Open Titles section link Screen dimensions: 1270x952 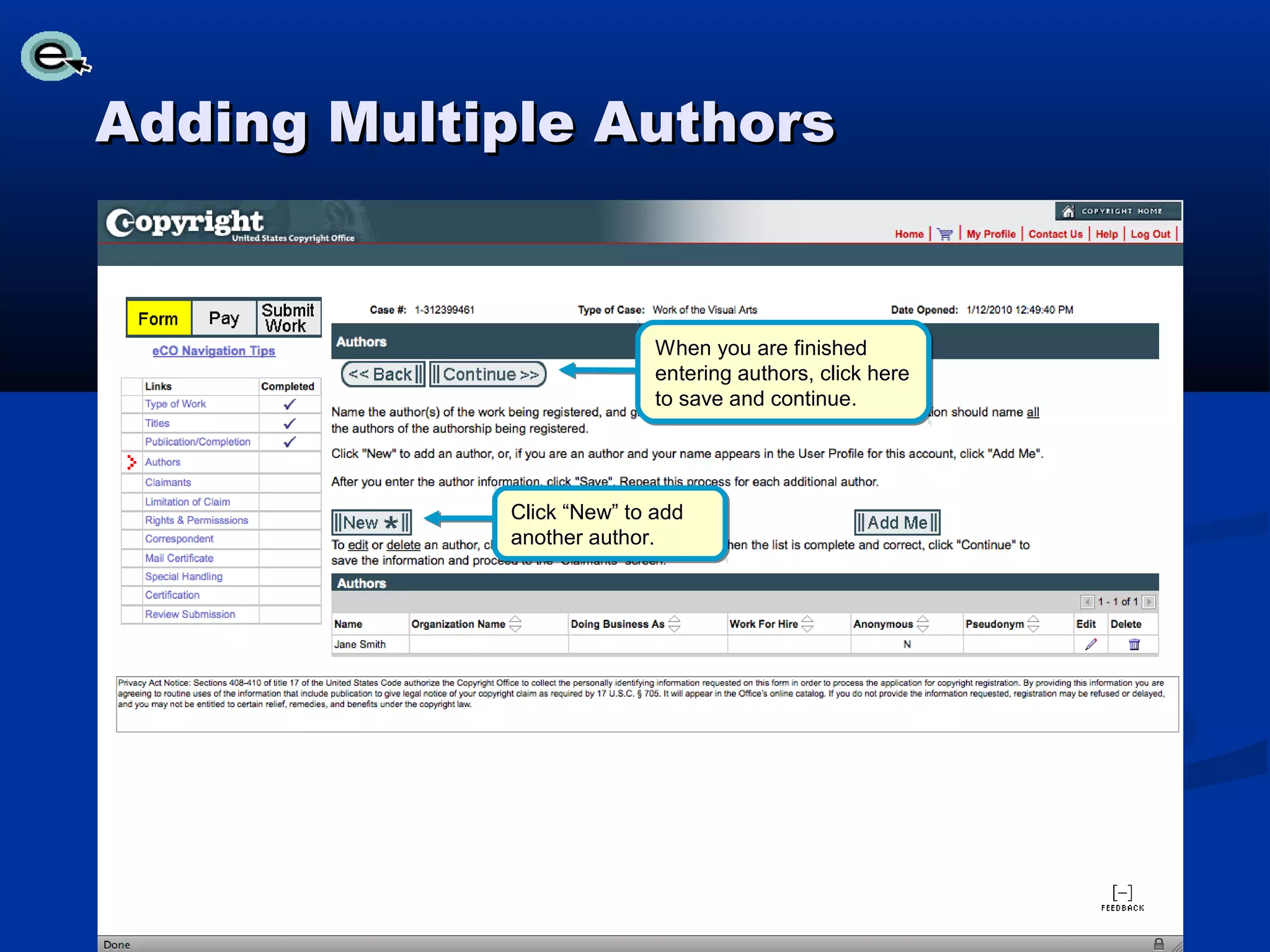point(158,423)
